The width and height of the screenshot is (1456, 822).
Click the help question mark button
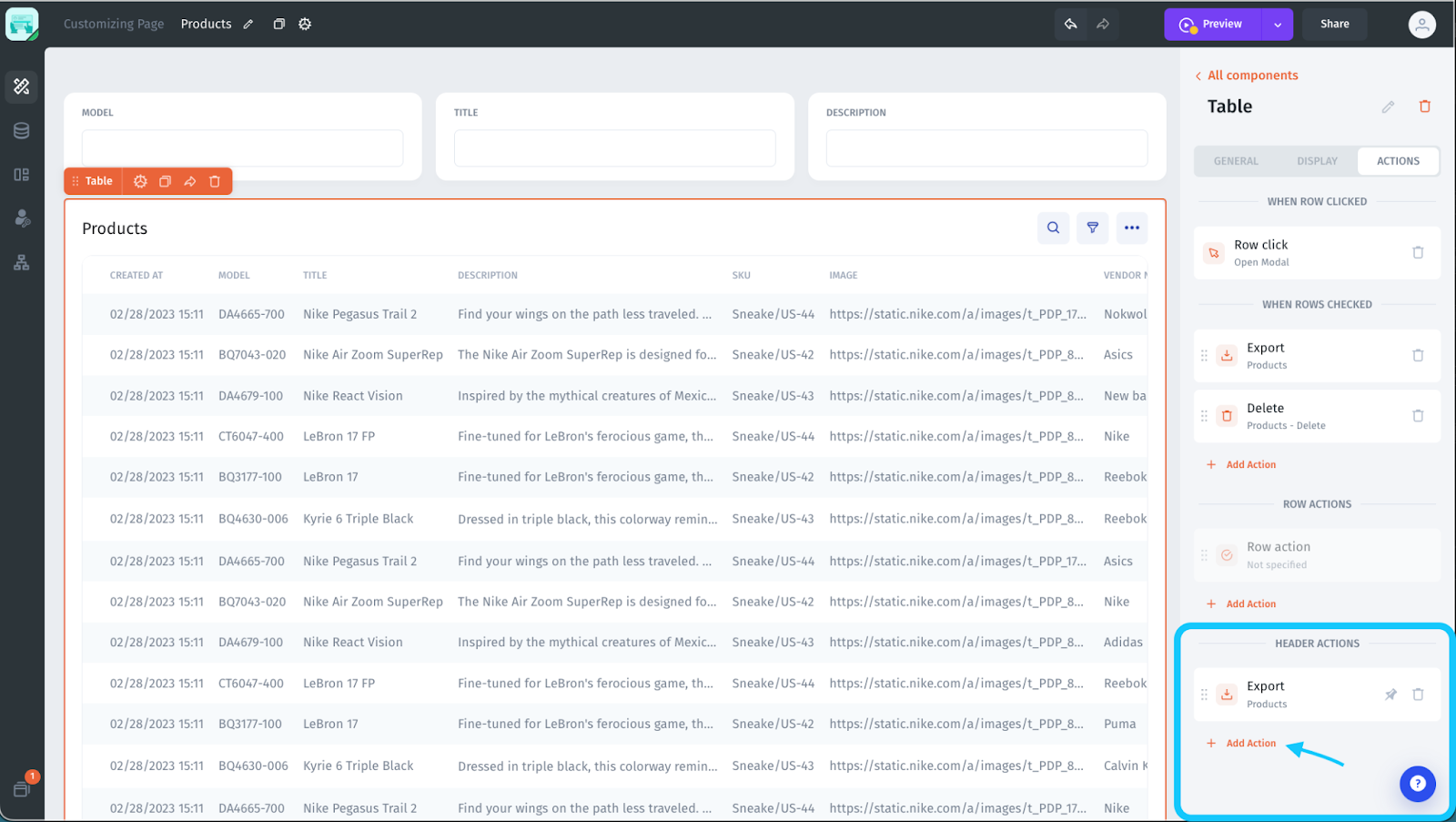1417,784
